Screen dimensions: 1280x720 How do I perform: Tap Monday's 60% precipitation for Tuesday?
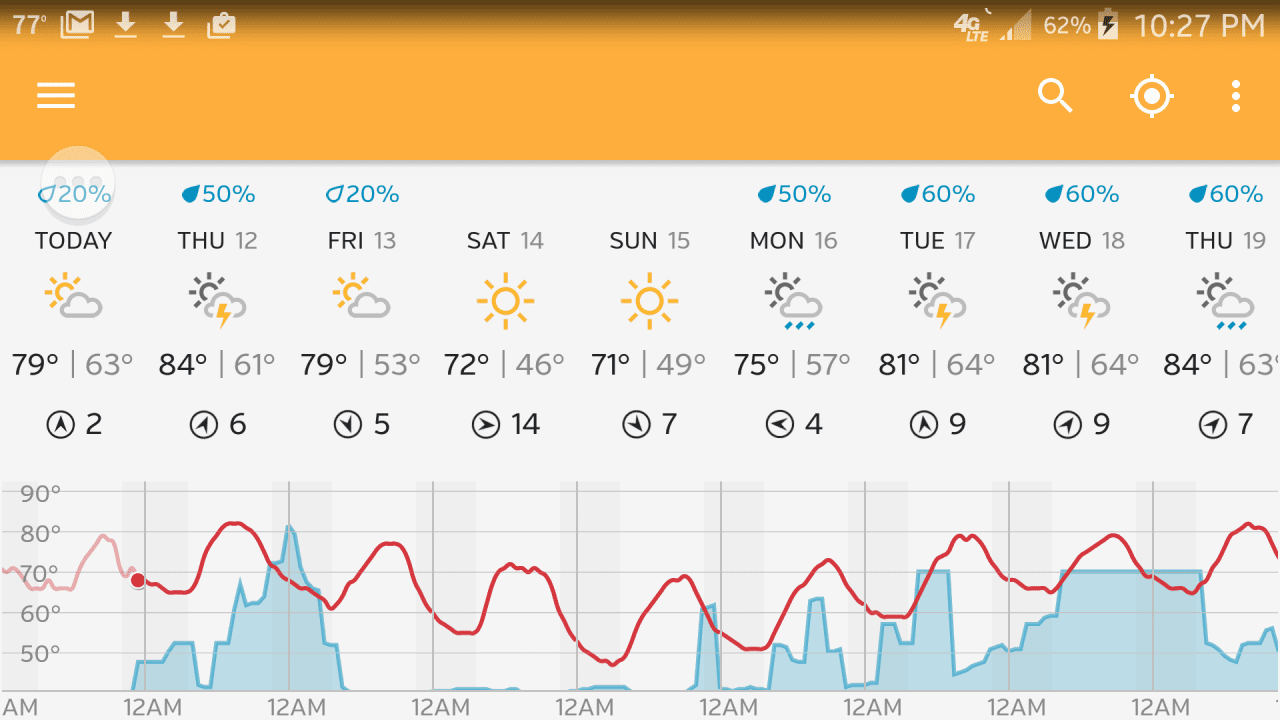pyautogui.click(x=938, y=194)
